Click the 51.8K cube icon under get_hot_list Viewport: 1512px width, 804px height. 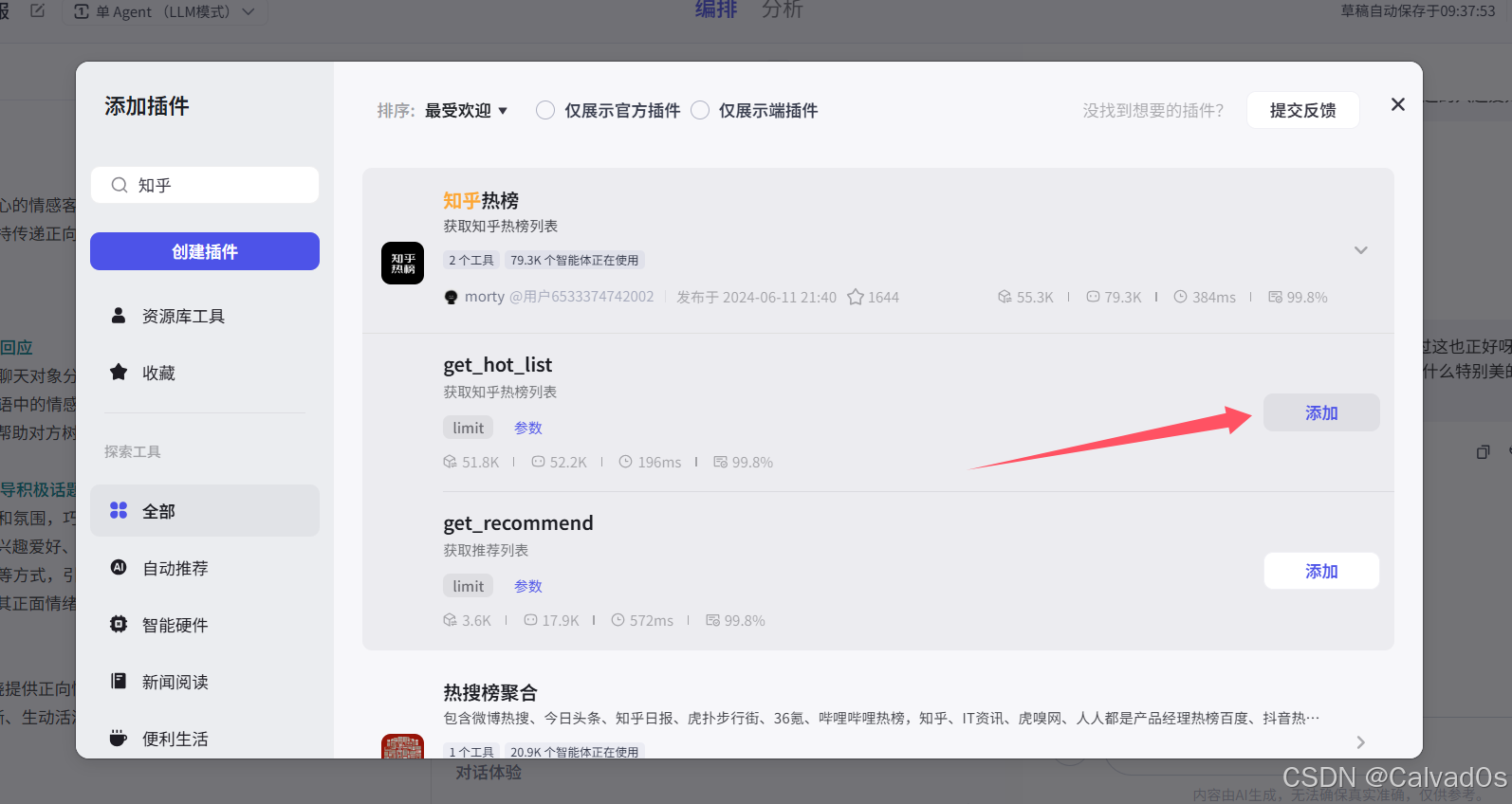[x=450, y=462]
